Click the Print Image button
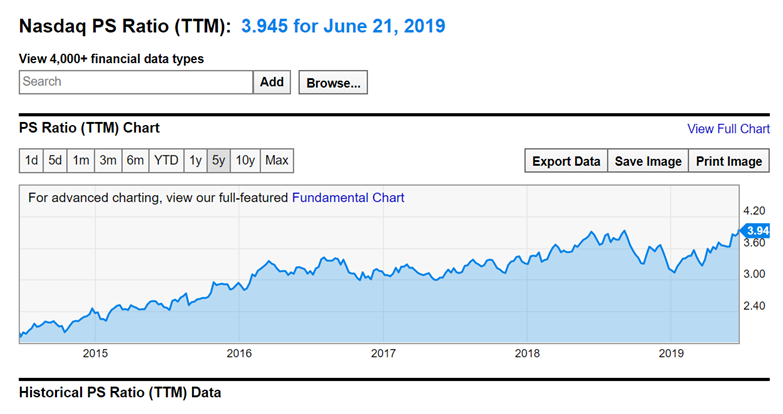The width and height of the screenshot is (783, 414). (729, 161)
